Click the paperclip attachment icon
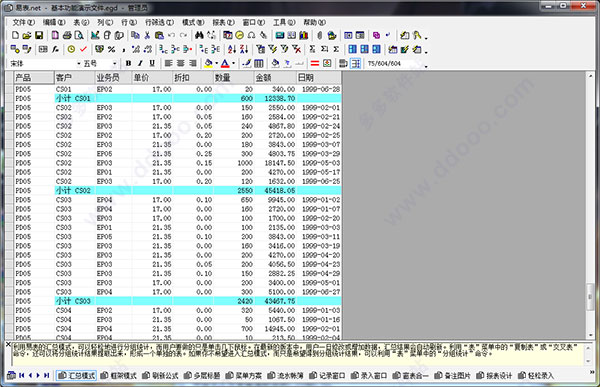 [320, 35]
